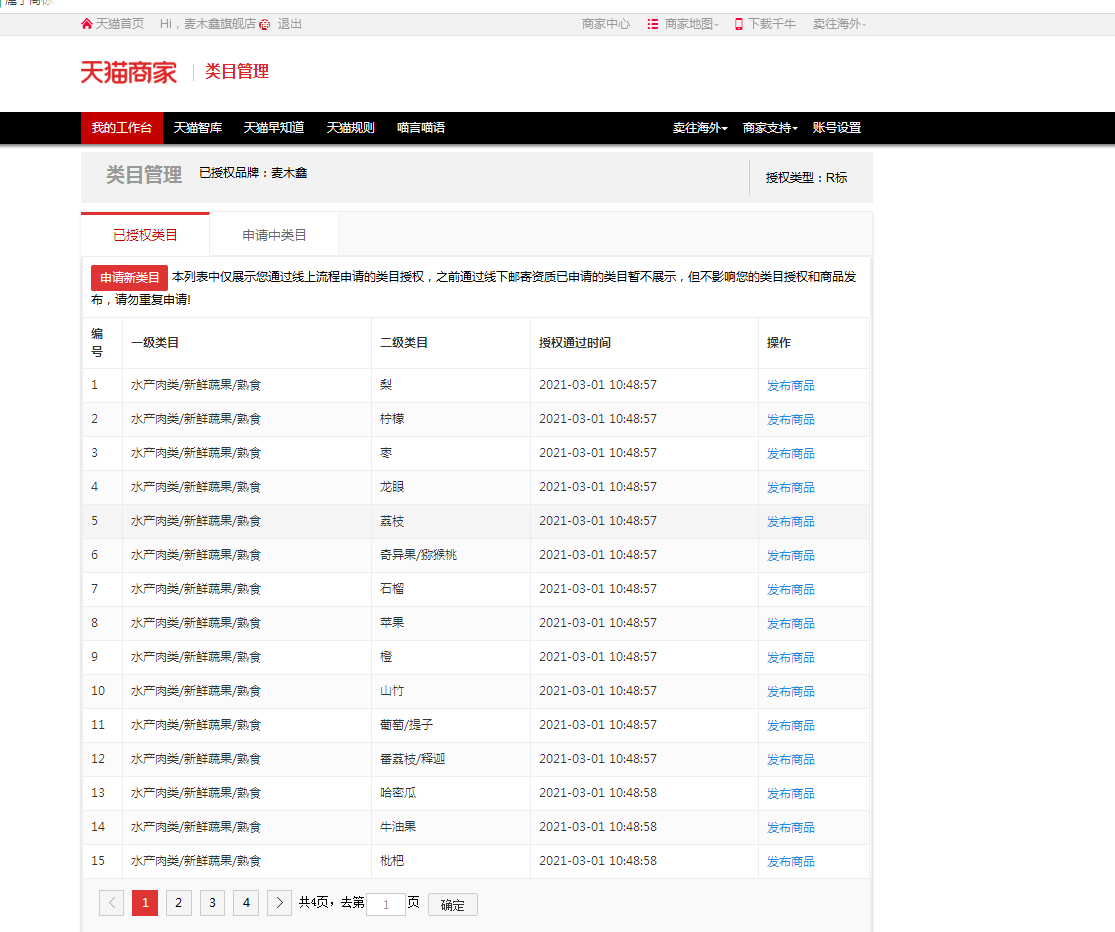Open 账号设置 in navigation bar
Viewport: 1115px width, 932px height.
(x=837, y=128)
